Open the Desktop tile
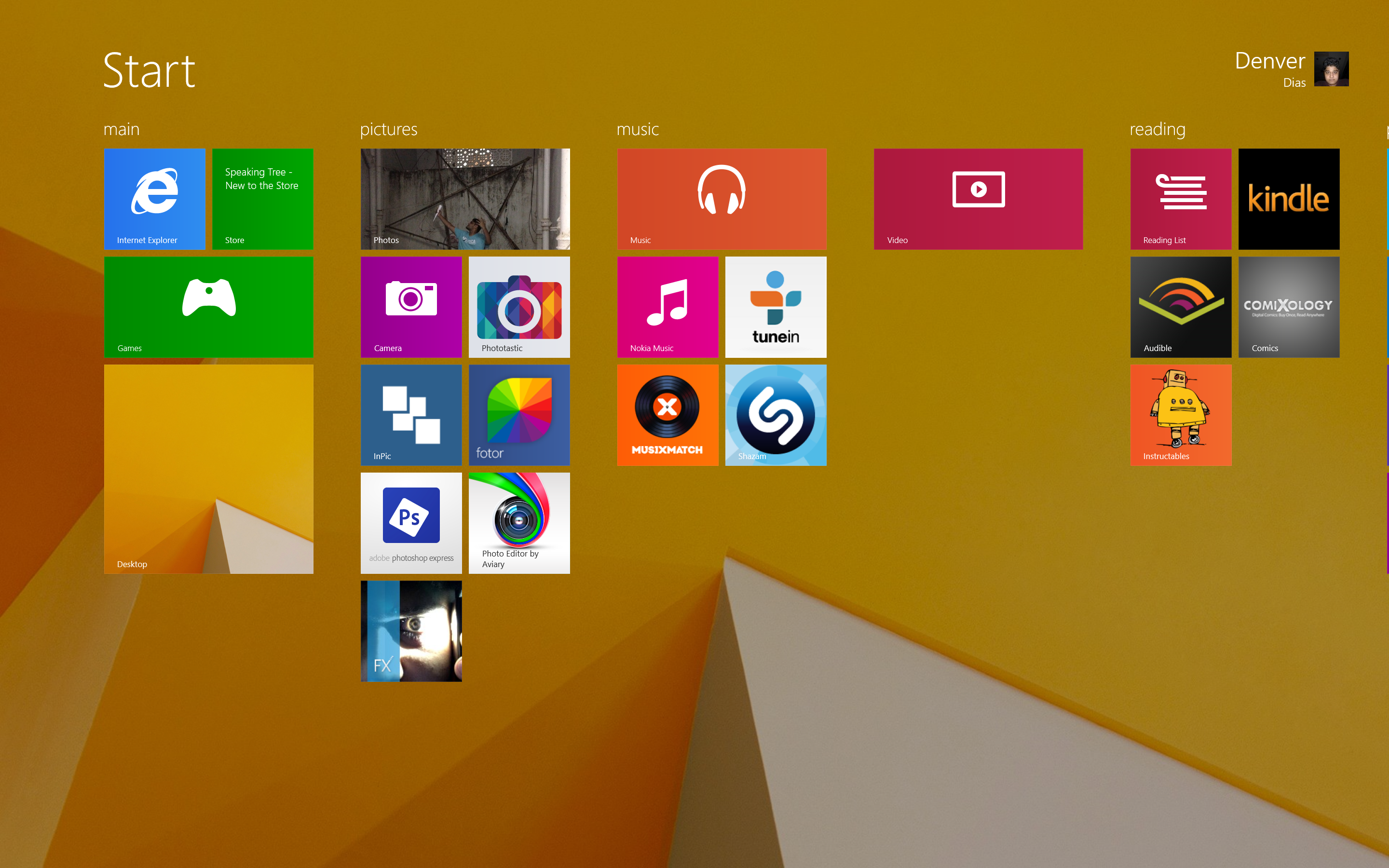This screenshot has width=1389, height=868. (208, 469)
